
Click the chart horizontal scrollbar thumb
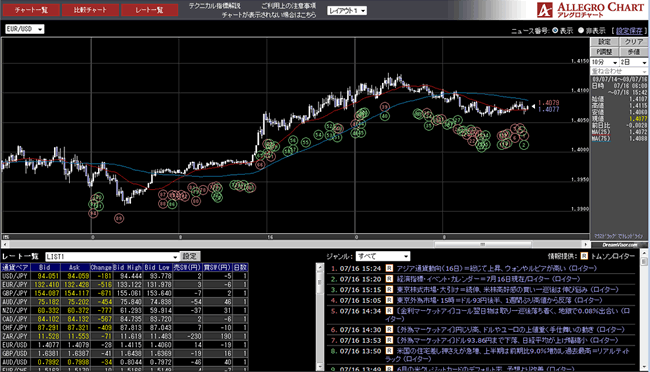[483, 244]
